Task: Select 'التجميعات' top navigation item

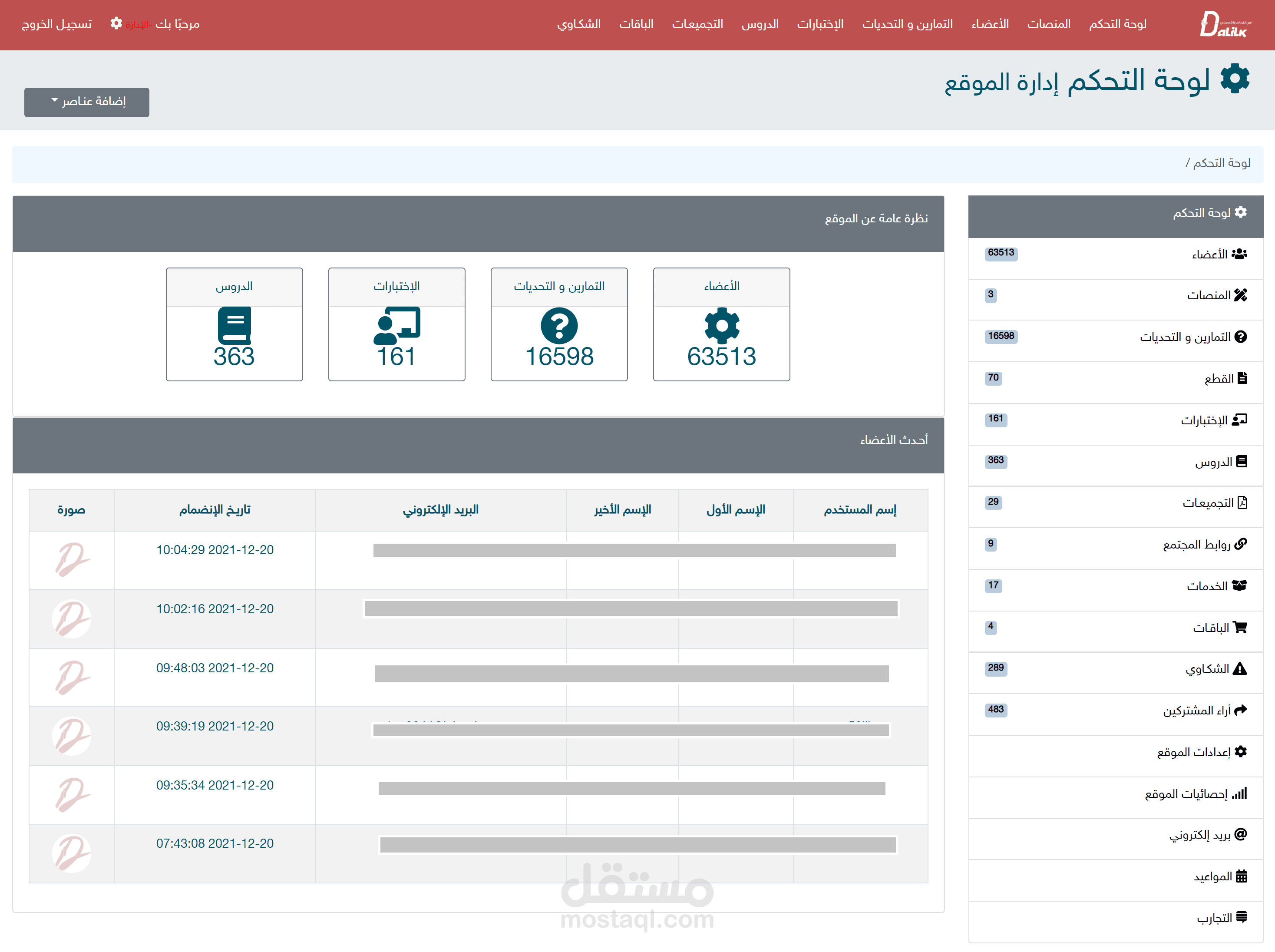Action: click(x=697, y=24)
